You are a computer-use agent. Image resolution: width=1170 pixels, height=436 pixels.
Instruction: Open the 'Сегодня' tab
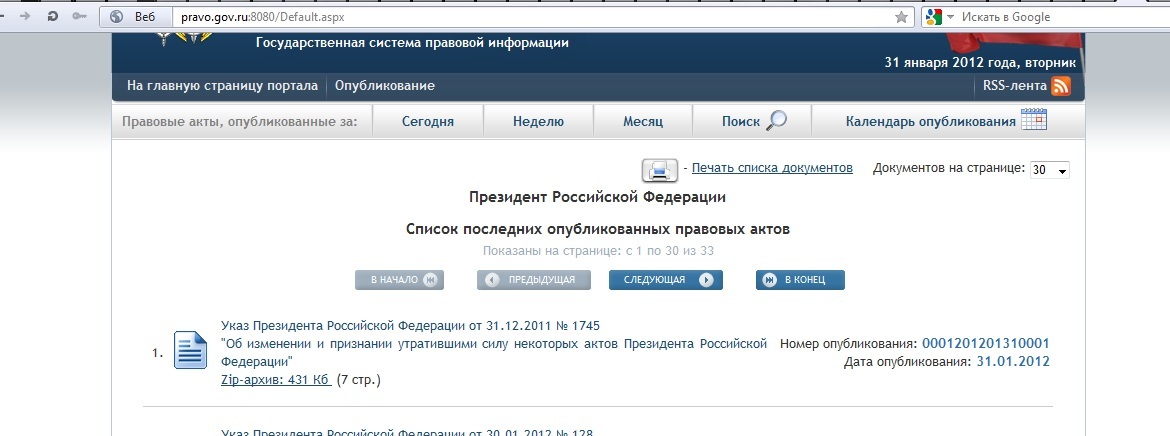[x=428, y=121]
